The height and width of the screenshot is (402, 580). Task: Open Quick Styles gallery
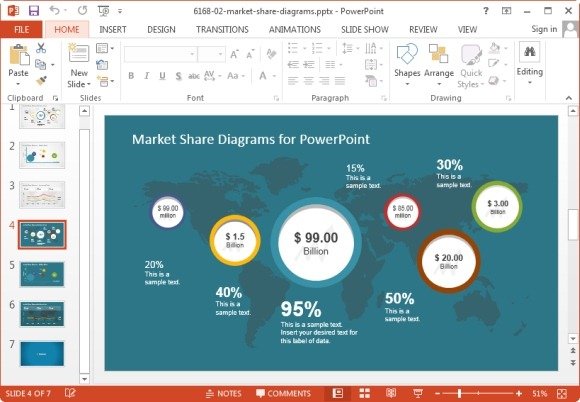point(471,66)
